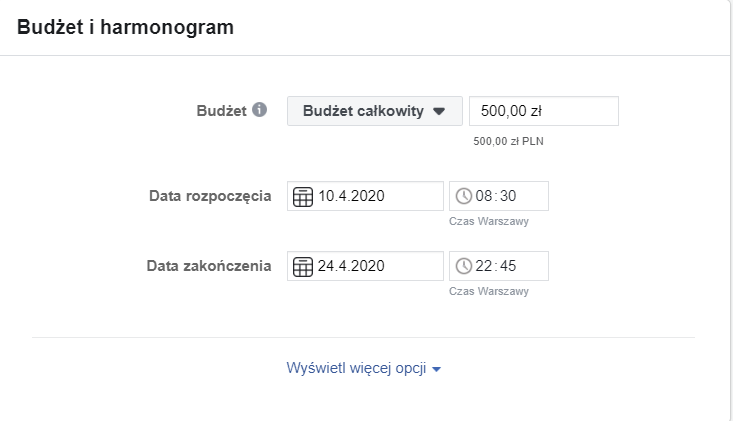Focus the 500,00 zł budget amount field

coord(543,111)
